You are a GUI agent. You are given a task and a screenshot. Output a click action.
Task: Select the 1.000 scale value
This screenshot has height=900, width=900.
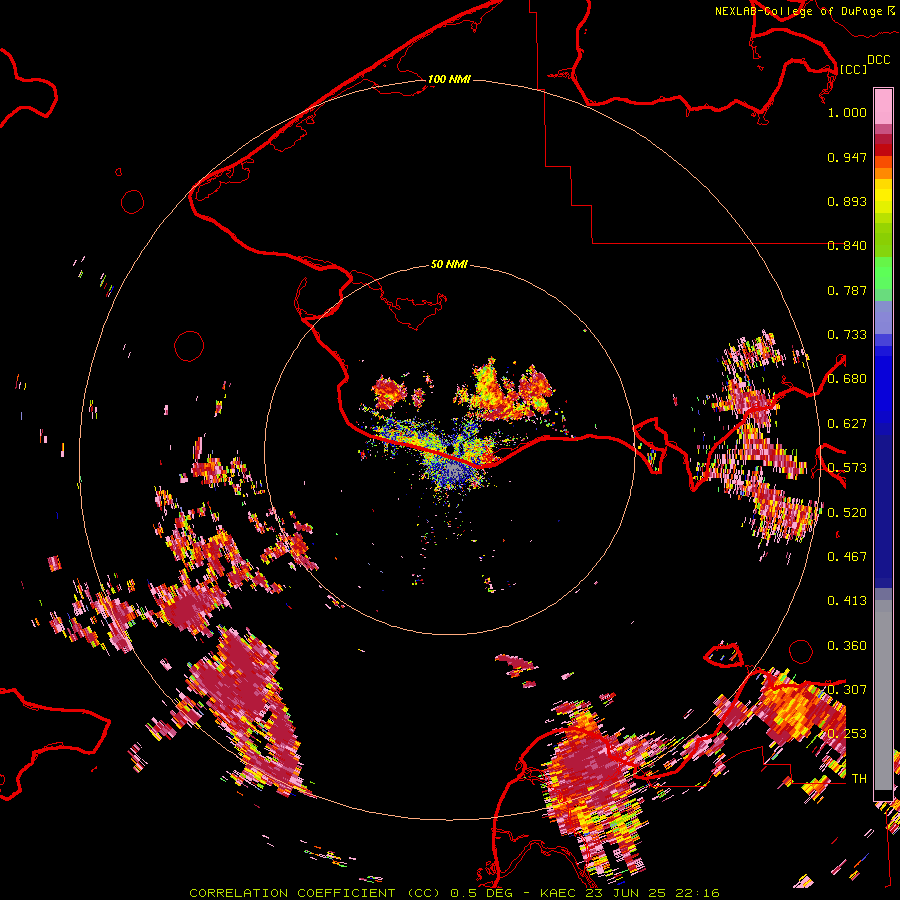[847, 112]
